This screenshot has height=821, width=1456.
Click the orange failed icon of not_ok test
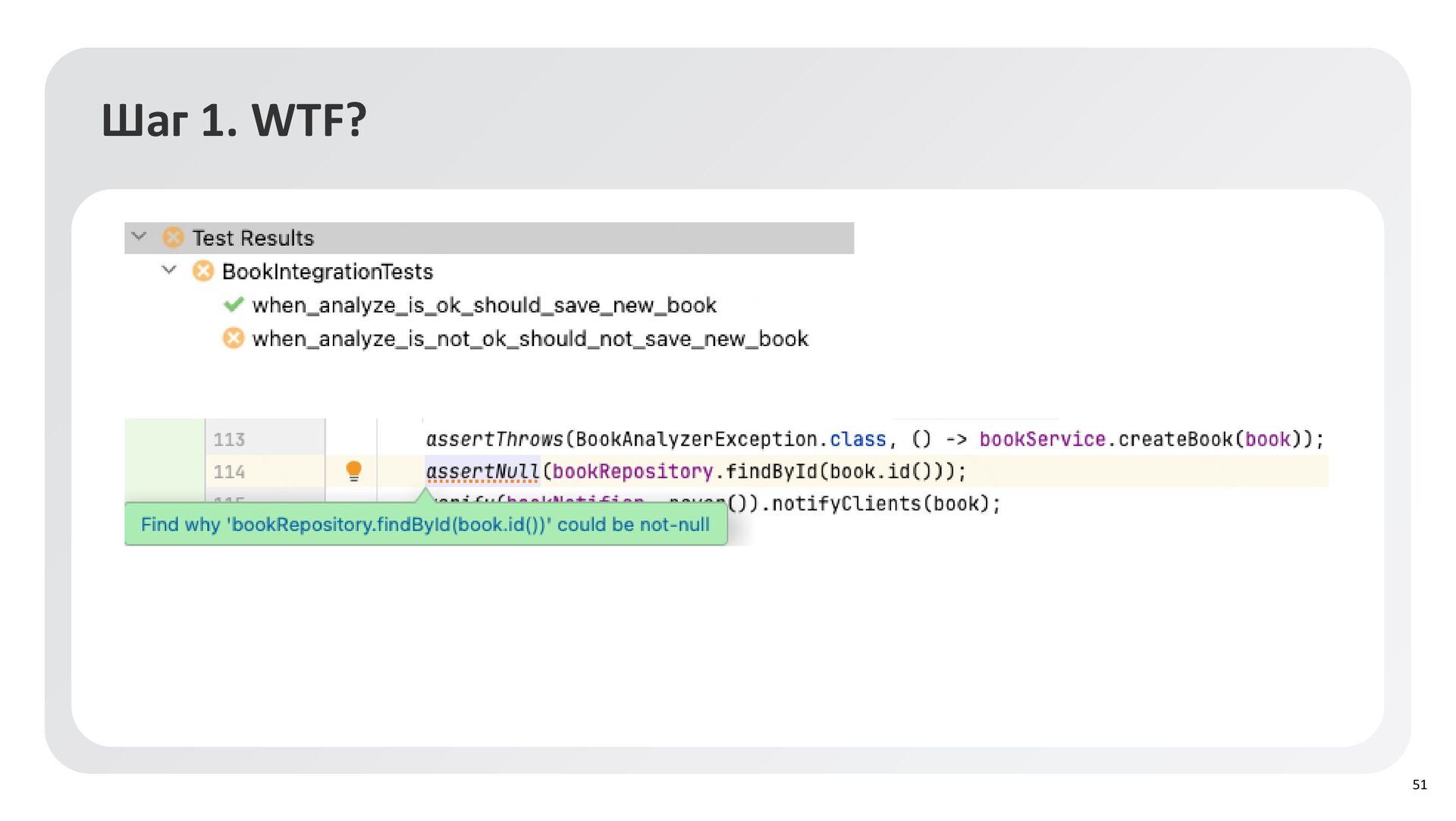pyautogui.click(x=234, y=338)
